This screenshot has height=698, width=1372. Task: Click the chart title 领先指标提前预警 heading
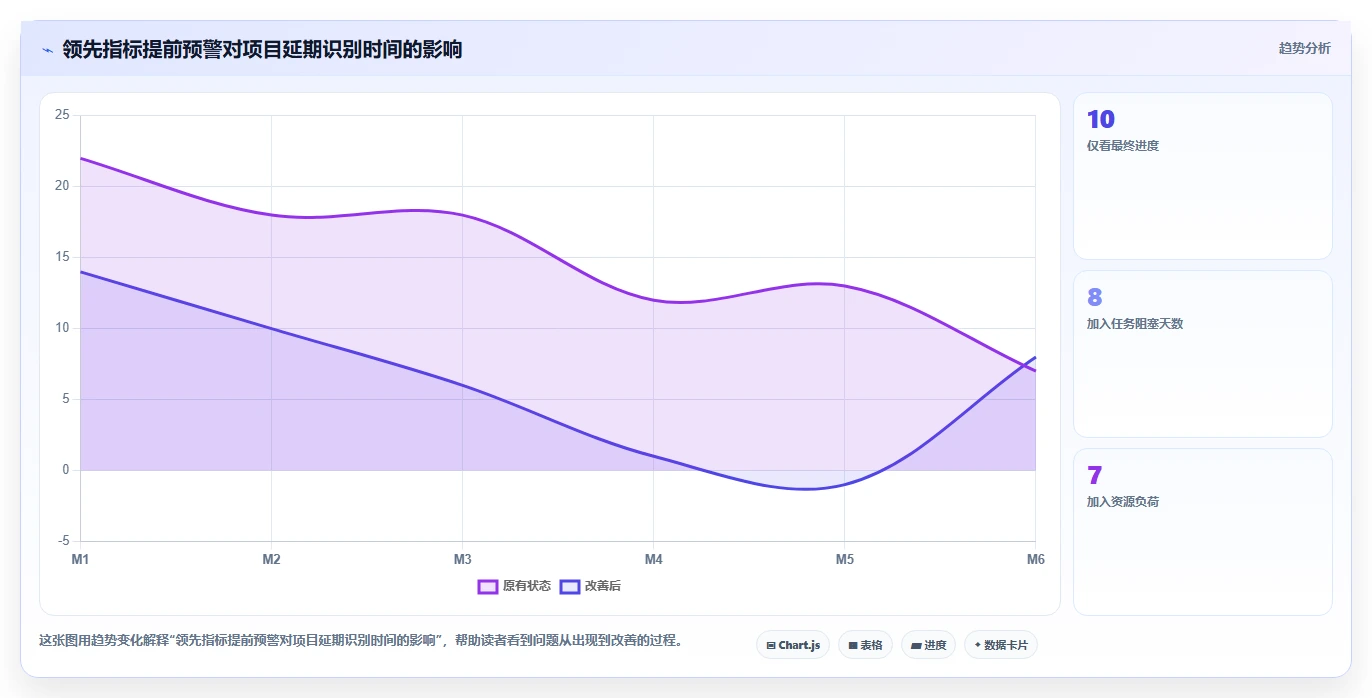click(262, 49)
